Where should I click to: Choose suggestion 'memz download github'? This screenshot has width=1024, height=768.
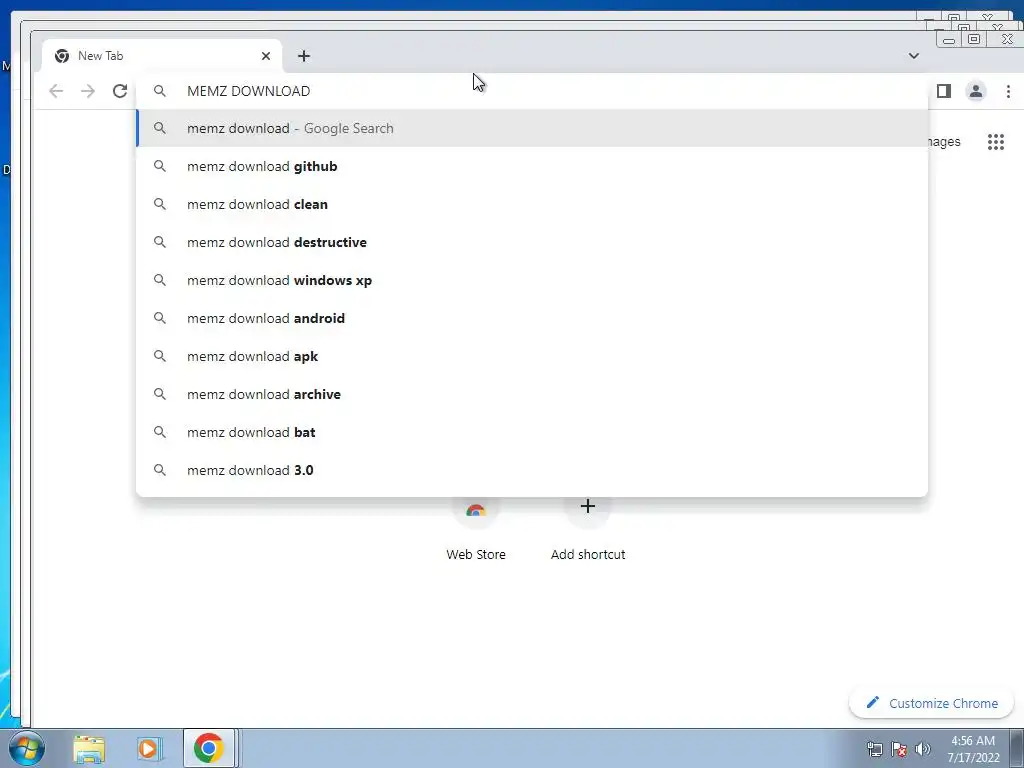[532, 166]
